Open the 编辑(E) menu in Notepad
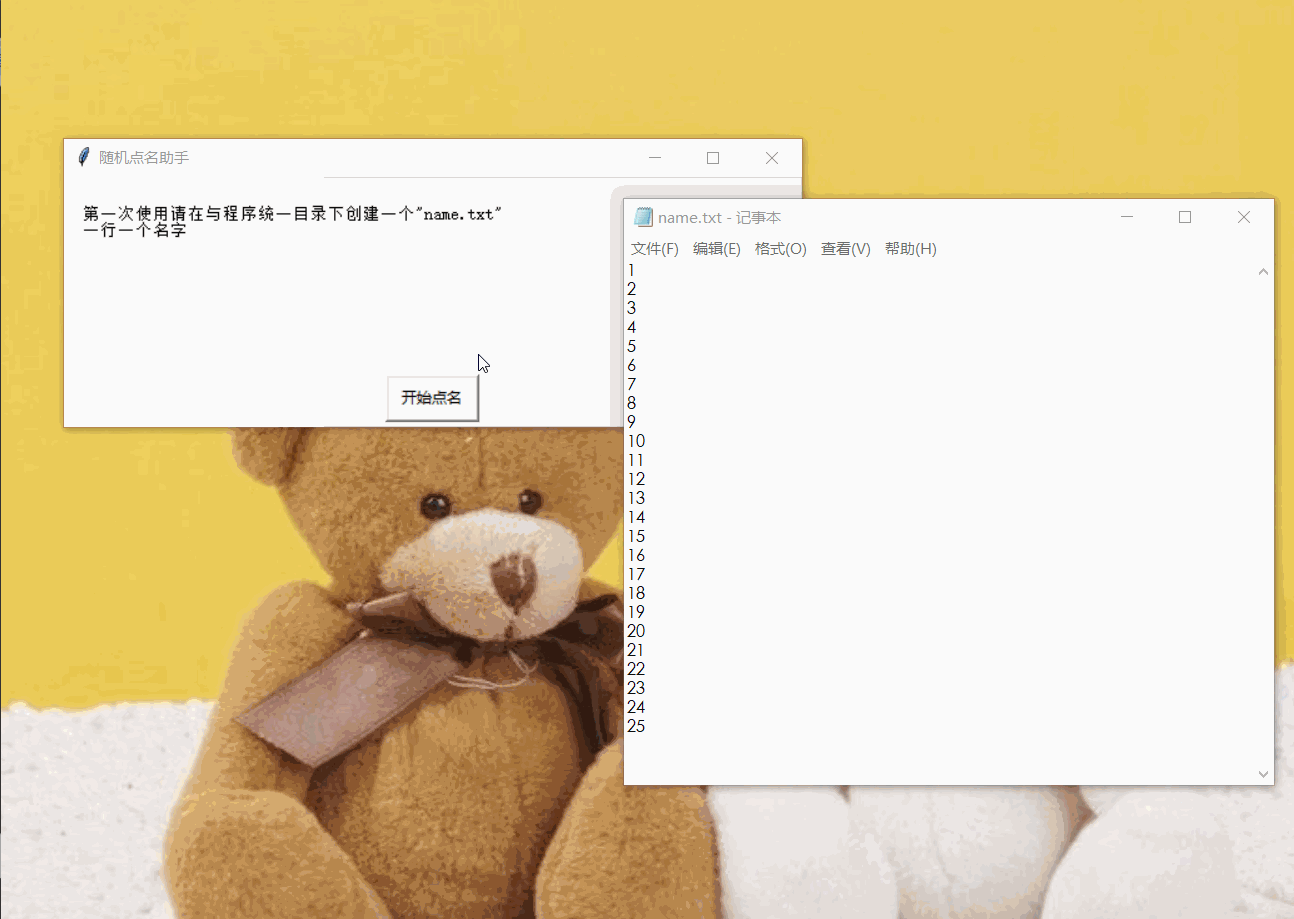Viewport: 1294px width, 919px height. [x=717, y=249]
